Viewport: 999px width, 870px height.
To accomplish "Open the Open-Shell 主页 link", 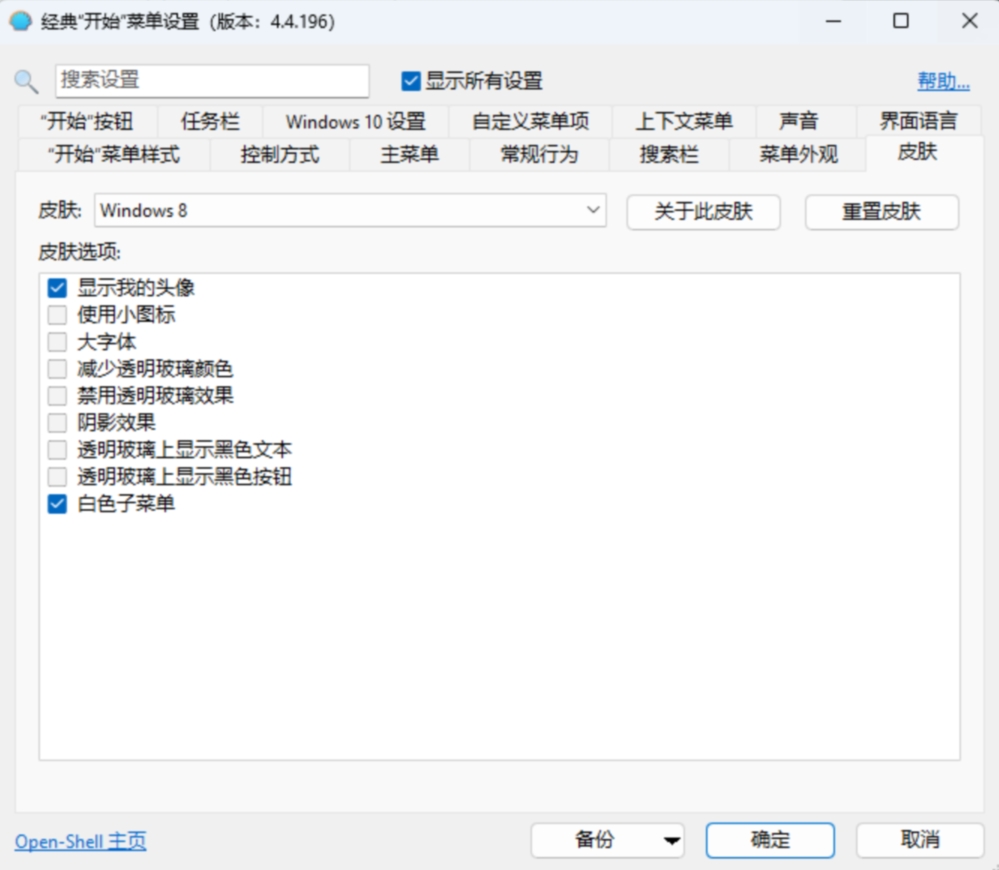I will pyautogui.click(x=80, y=841).
